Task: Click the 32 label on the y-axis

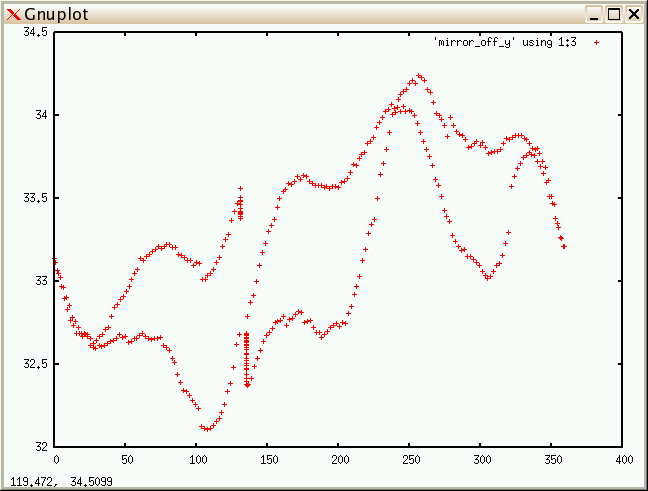Action: [x=41, y=446]
